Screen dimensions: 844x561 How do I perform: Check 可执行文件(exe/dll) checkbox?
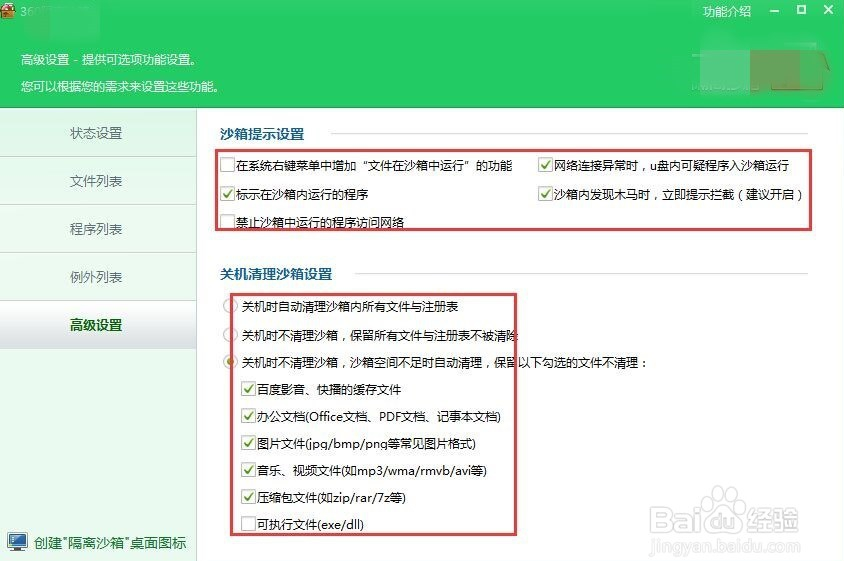point(248,524)
